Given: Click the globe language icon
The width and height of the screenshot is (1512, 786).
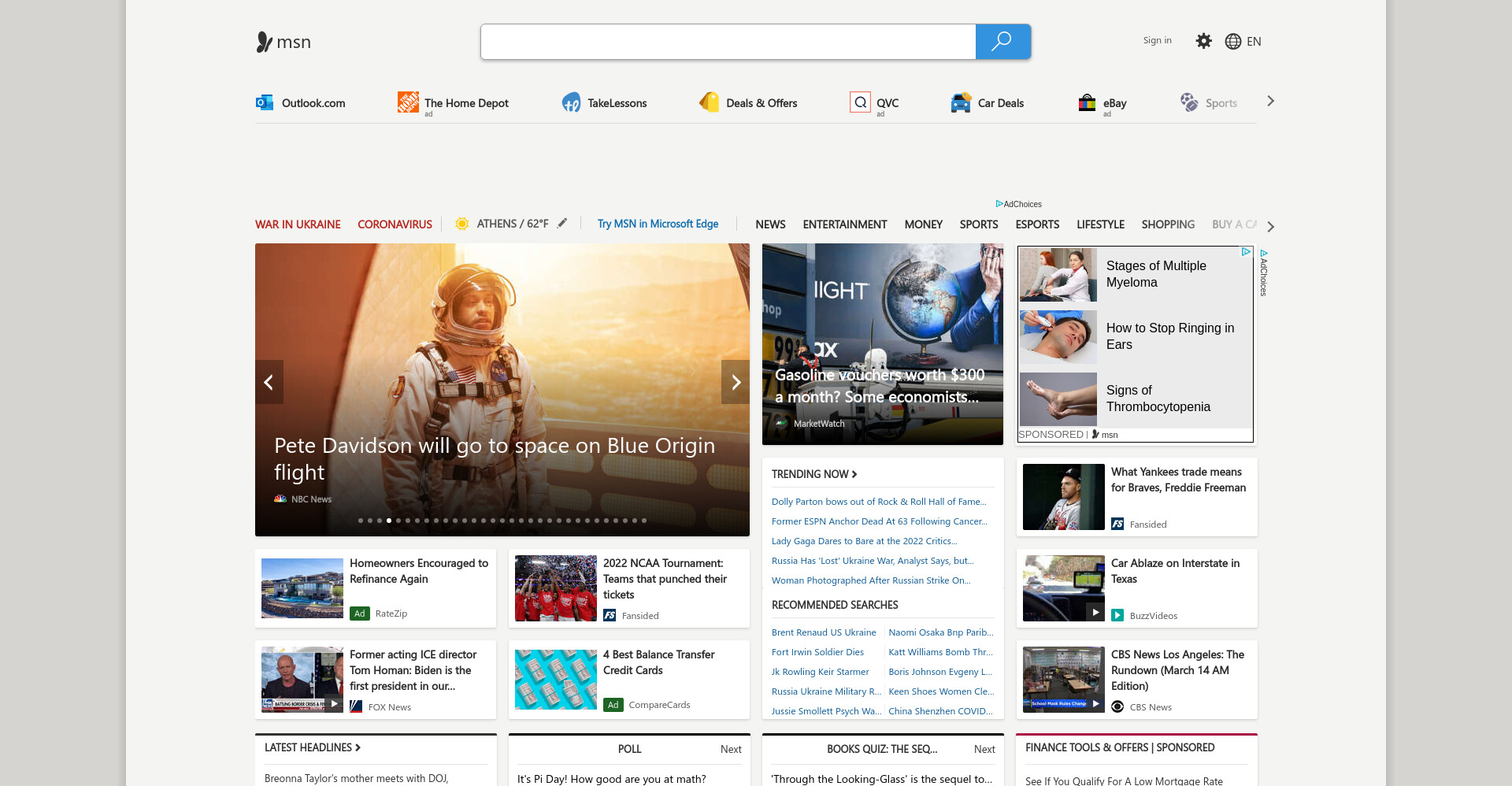Looking at the screenshot, I should click(x=1233, y=42).
